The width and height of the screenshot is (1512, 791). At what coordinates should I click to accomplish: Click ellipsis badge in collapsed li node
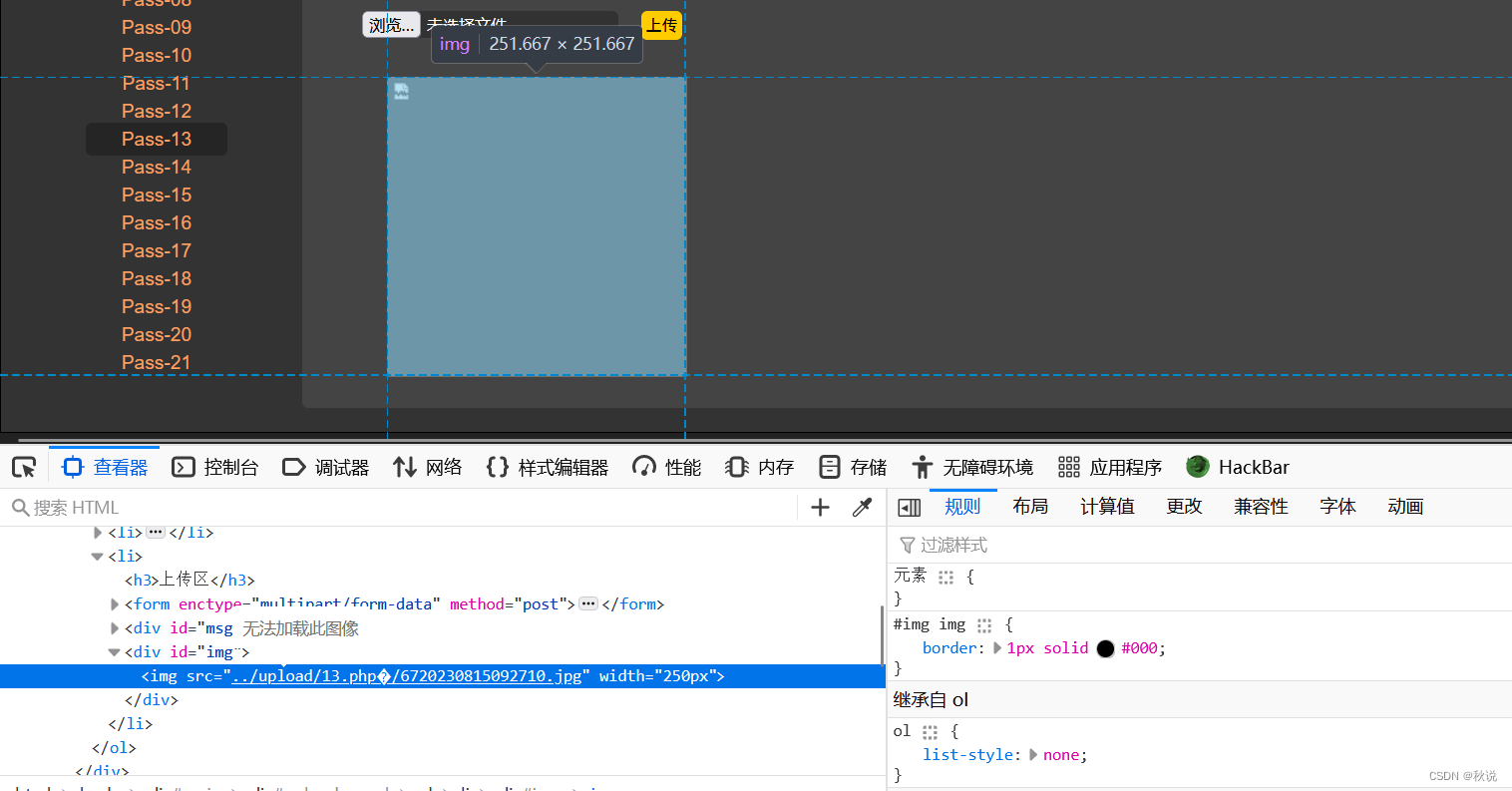[x=156, y=533]
